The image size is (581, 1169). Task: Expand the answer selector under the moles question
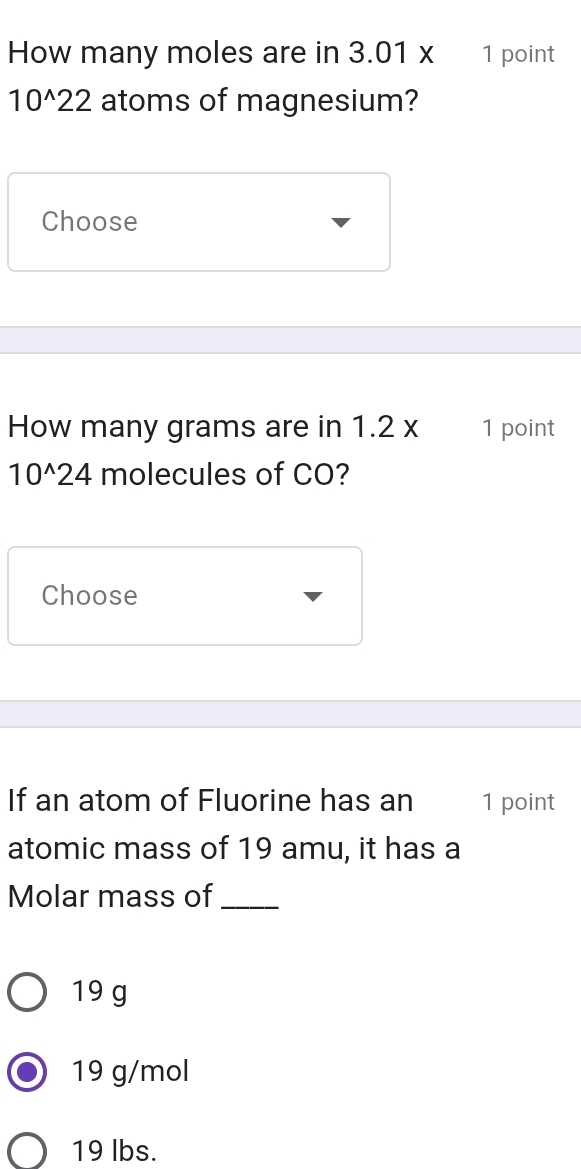point(198,222)
